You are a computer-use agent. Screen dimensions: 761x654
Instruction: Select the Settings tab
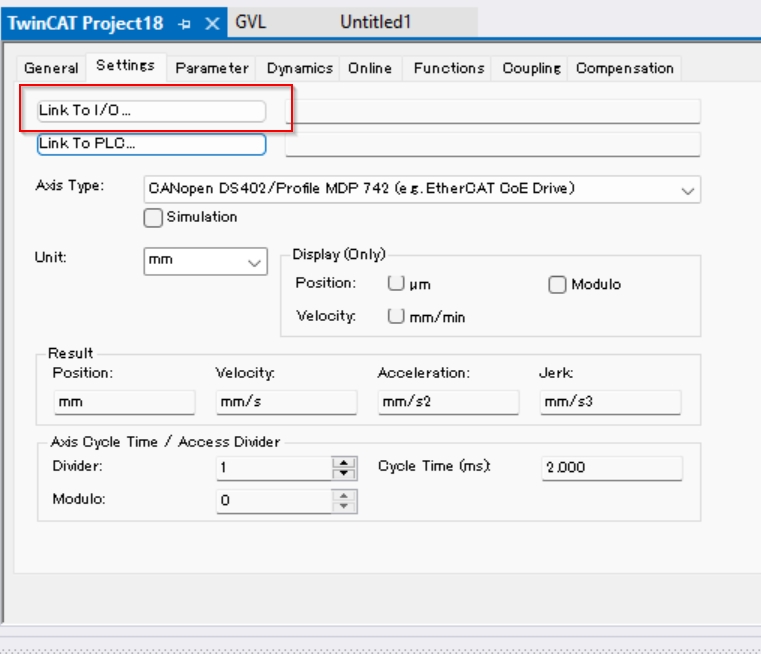point(126,65)
